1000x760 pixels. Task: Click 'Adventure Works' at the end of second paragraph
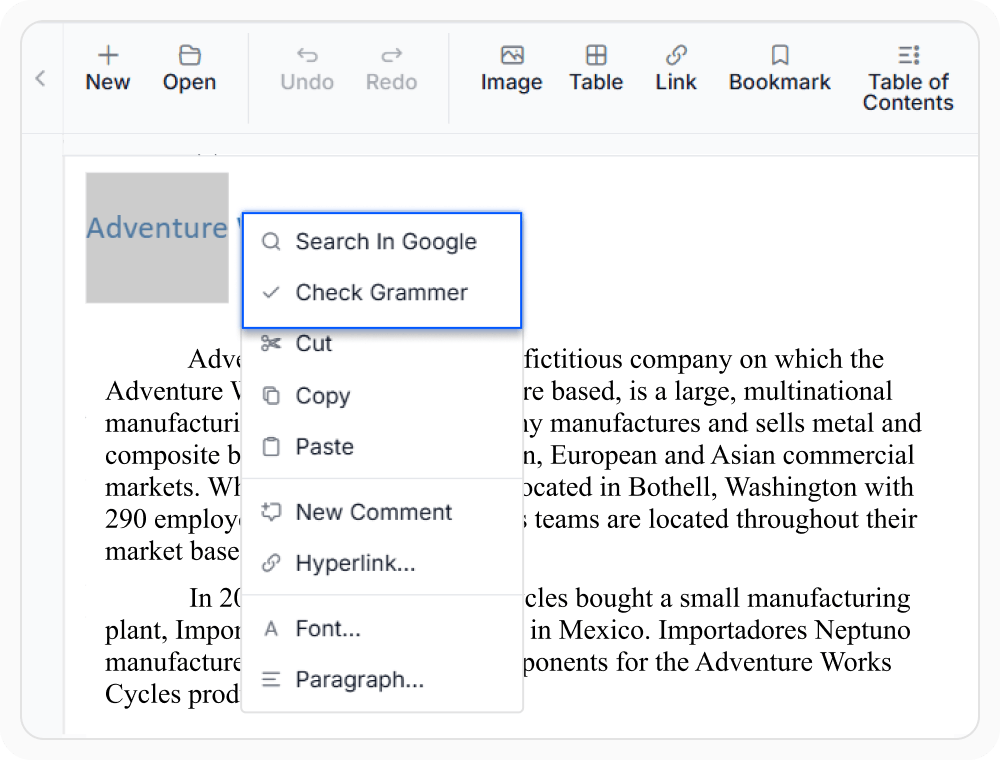(x=793, y=662)
